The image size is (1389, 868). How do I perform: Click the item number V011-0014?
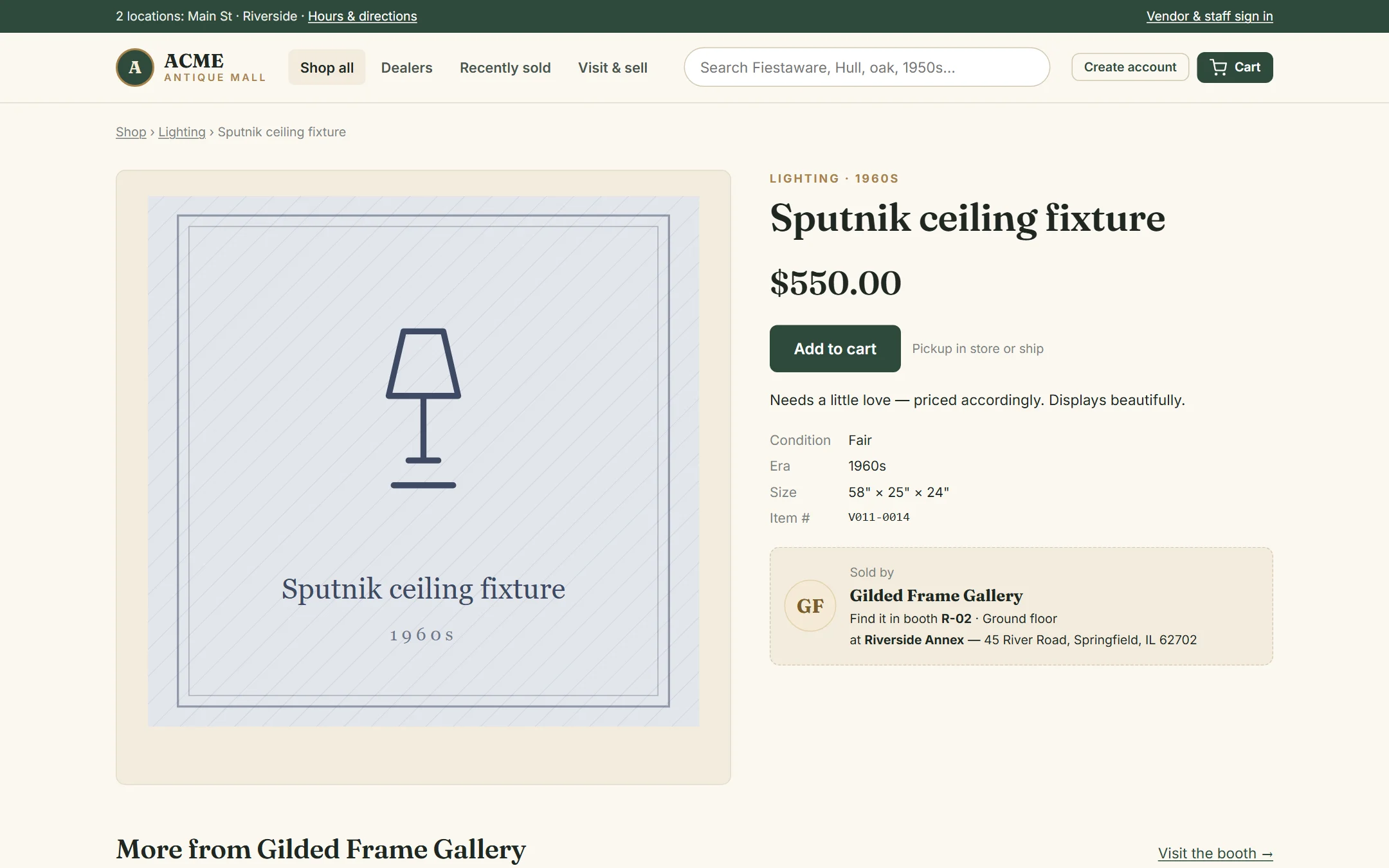tap(878, 517)
